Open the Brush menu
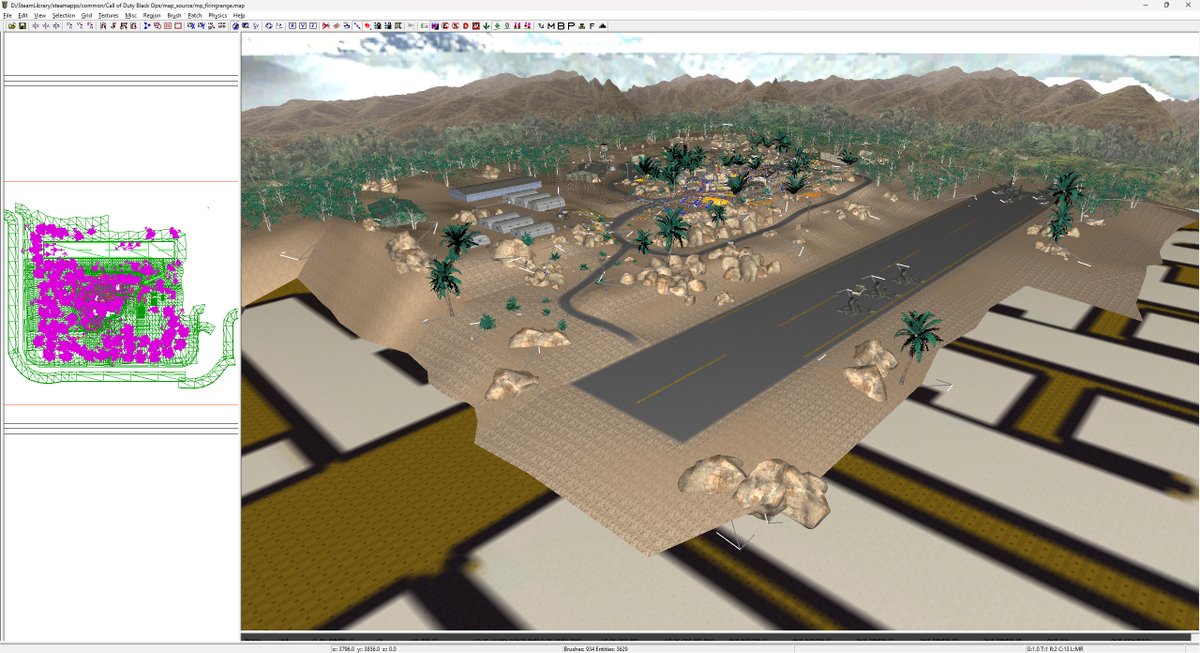This screenshot has width=1200, height=653. [x=174, y=16]
